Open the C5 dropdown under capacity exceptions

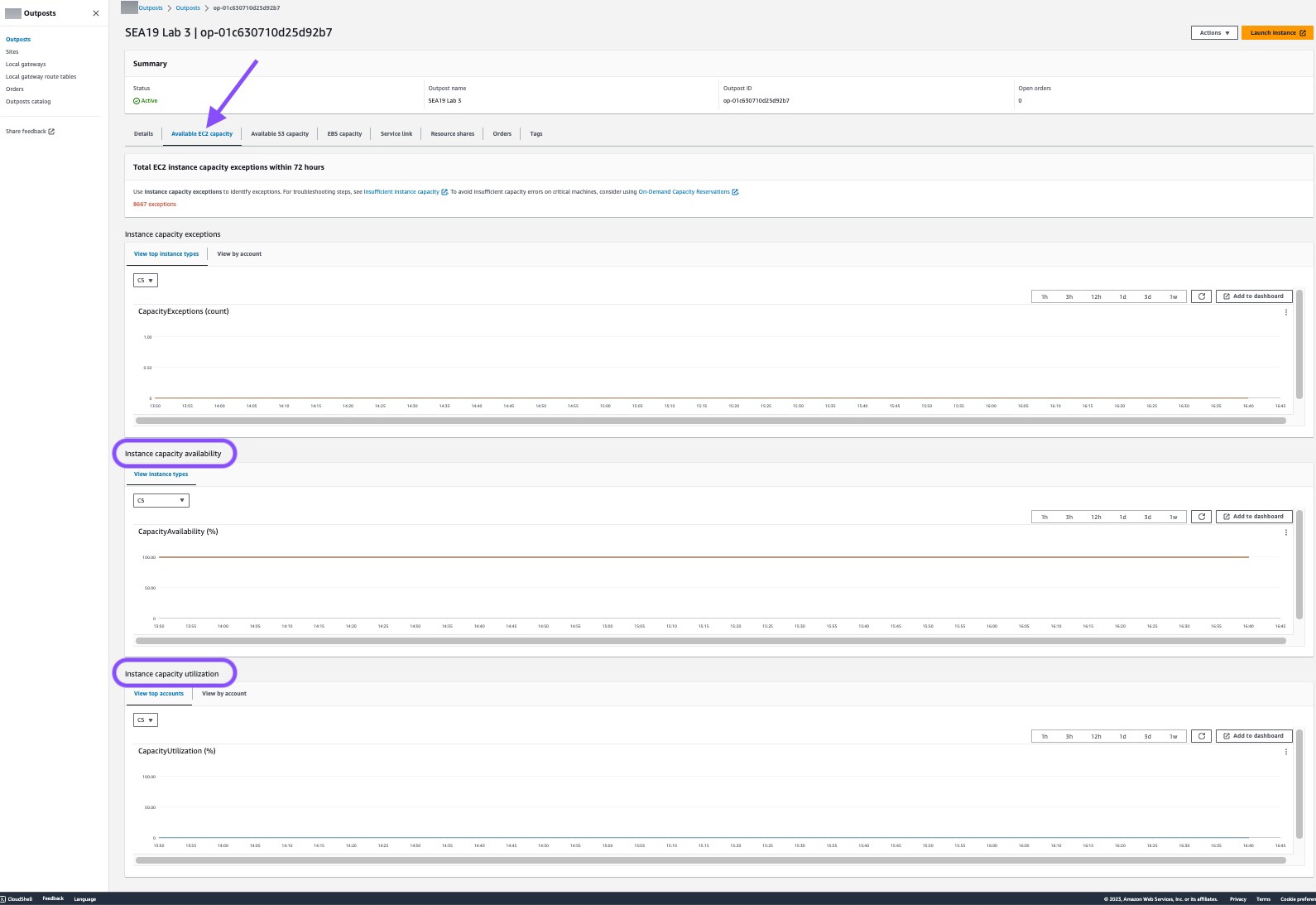[x=145, y=281]
